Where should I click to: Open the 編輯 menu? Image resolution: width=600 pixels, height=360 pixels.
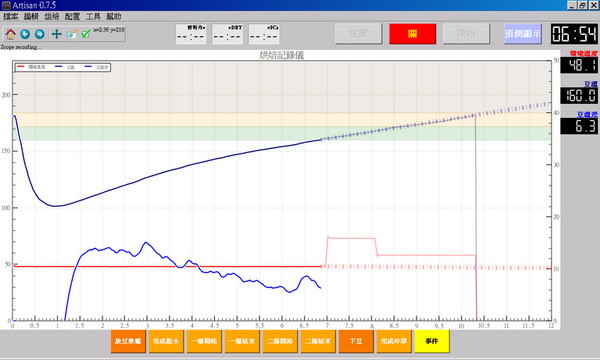pyautogui.click(x=31, y=16)
